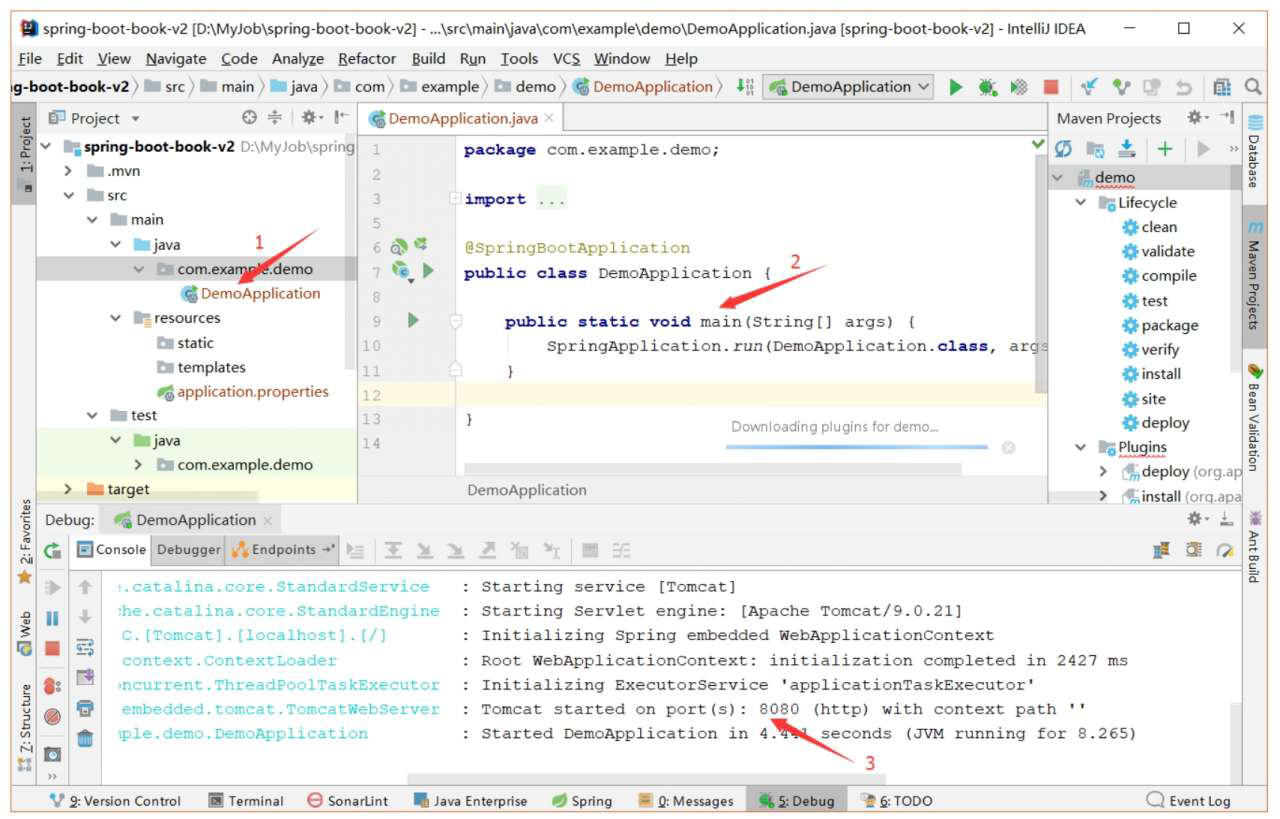Image resolution: width=1280 pixels, height=819 pixels.
Task: Open Maven Projects panel settings gear
Action: pyautogui.click(x=1198, y=118)
